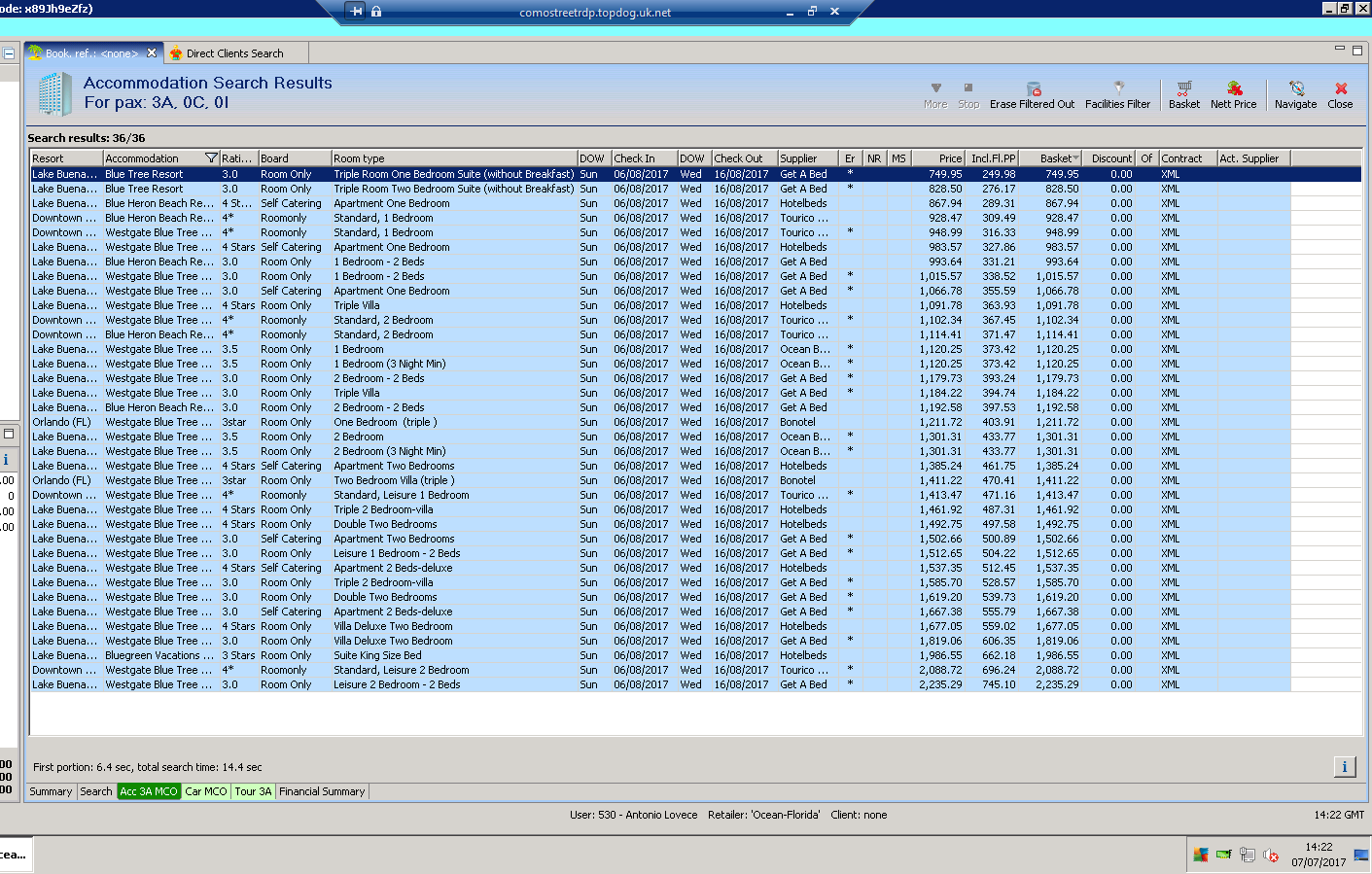Sort by the Check Out column header

click(x=744, y=158)
